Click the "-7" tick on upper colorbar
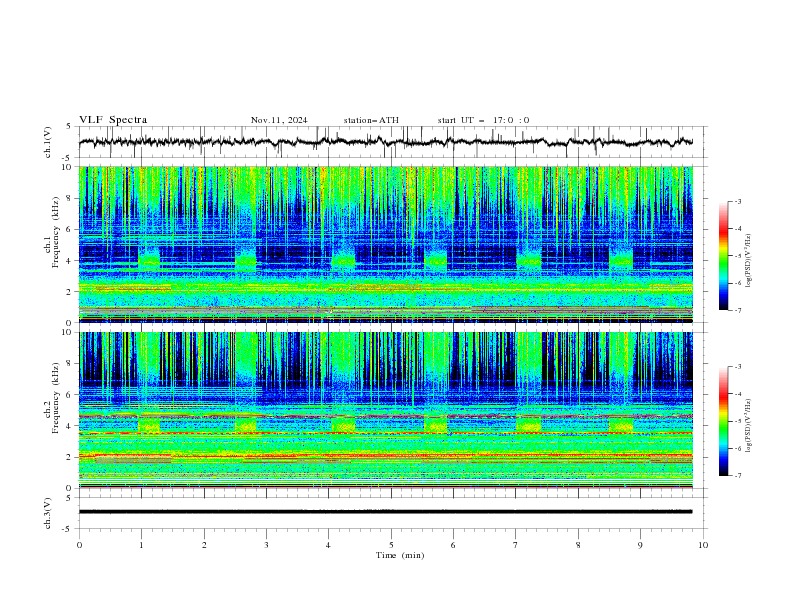The width and height of the screenshot is (792, 612). (x=737, y=310)
